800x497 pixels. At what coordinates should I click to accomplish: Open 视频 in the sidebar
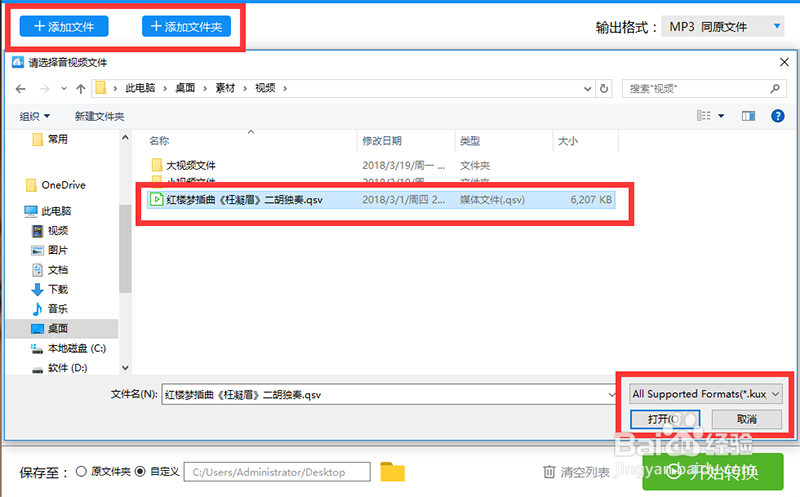58,231
